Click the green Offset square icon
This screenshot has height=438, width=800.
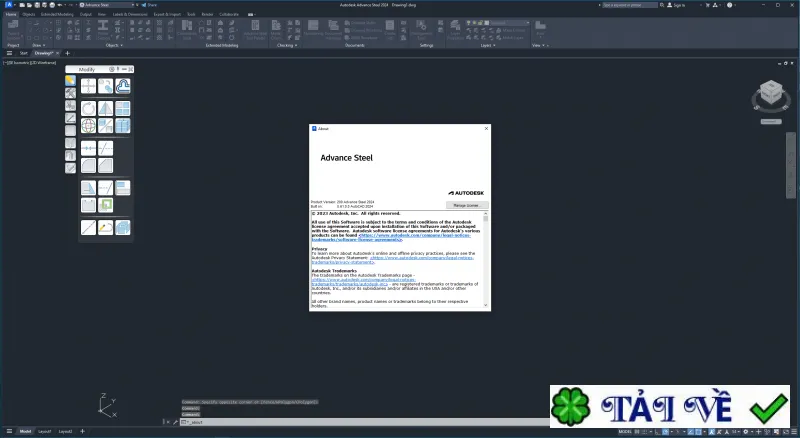106,205
